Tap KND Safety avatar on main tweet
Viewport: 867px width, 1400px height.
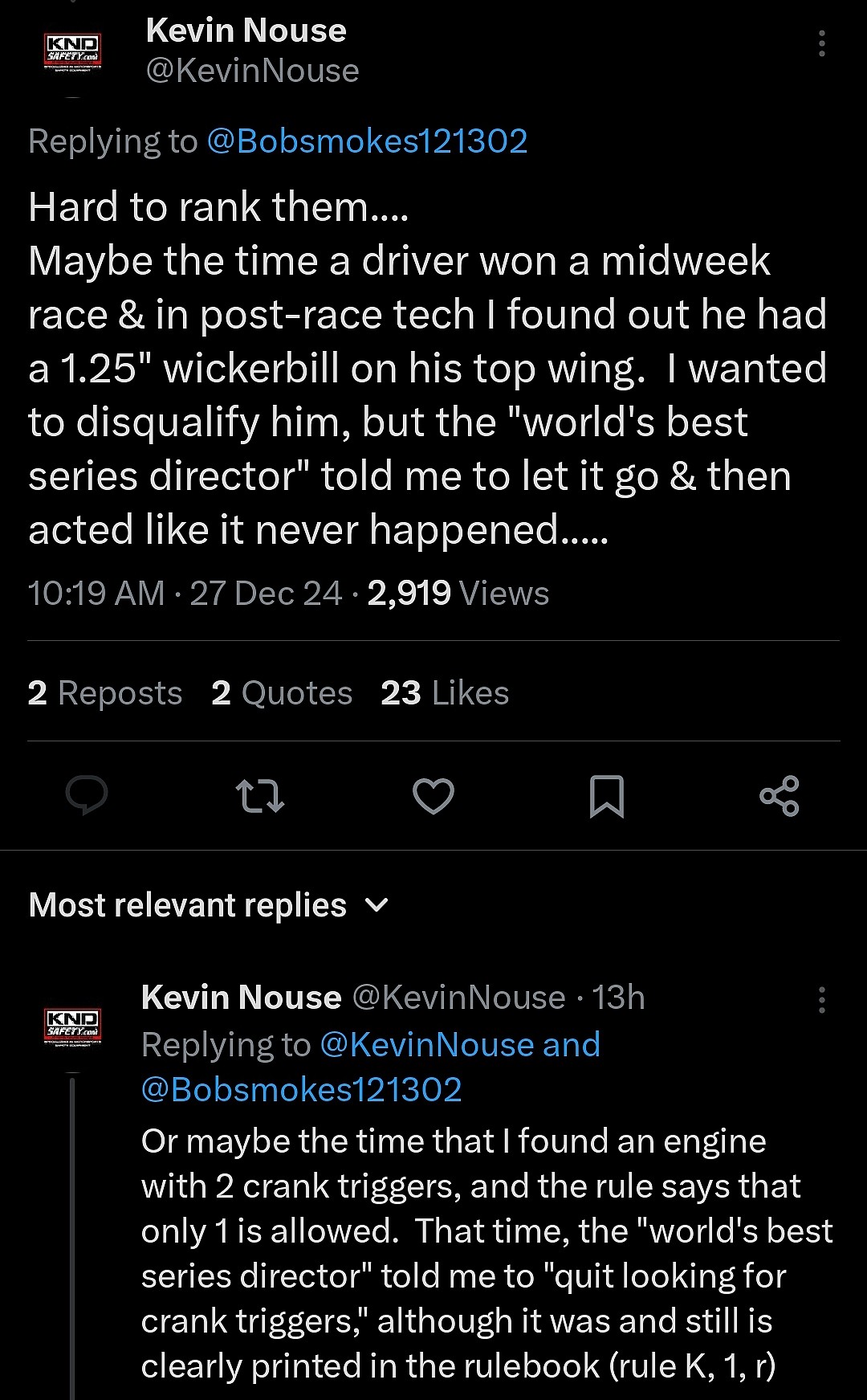(72, 52)
